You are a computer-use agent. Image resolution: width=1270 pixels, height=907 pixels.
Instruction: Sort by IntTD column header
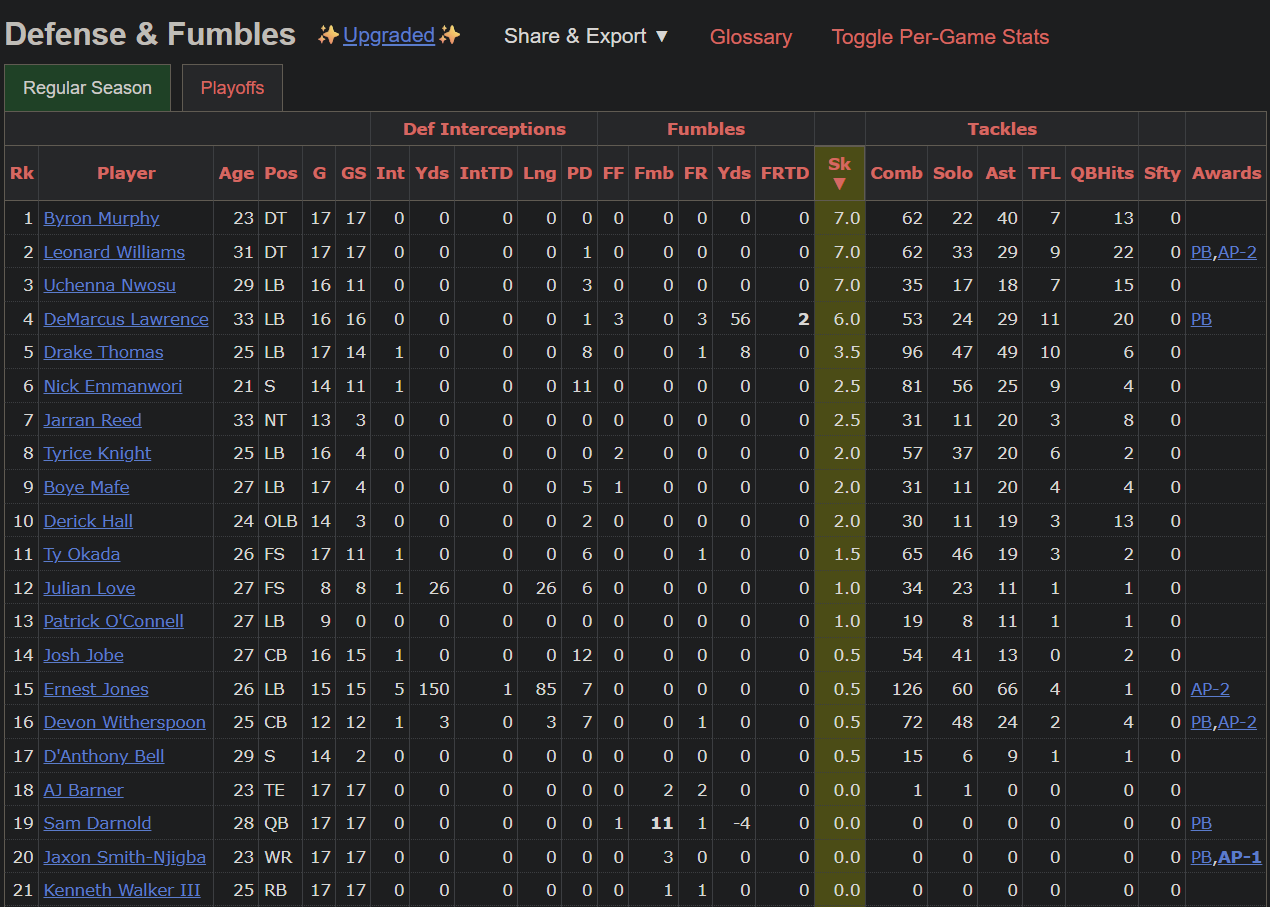click(486, 173)
